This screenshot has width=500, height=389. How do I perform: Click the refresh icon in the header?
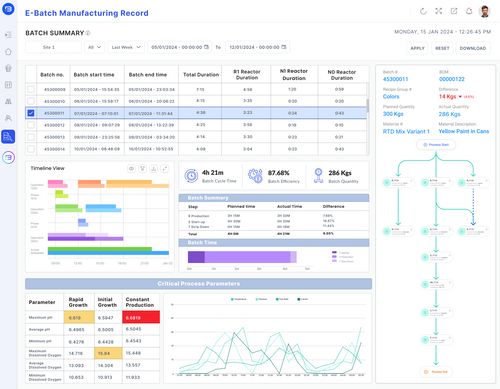coord(423,11)
